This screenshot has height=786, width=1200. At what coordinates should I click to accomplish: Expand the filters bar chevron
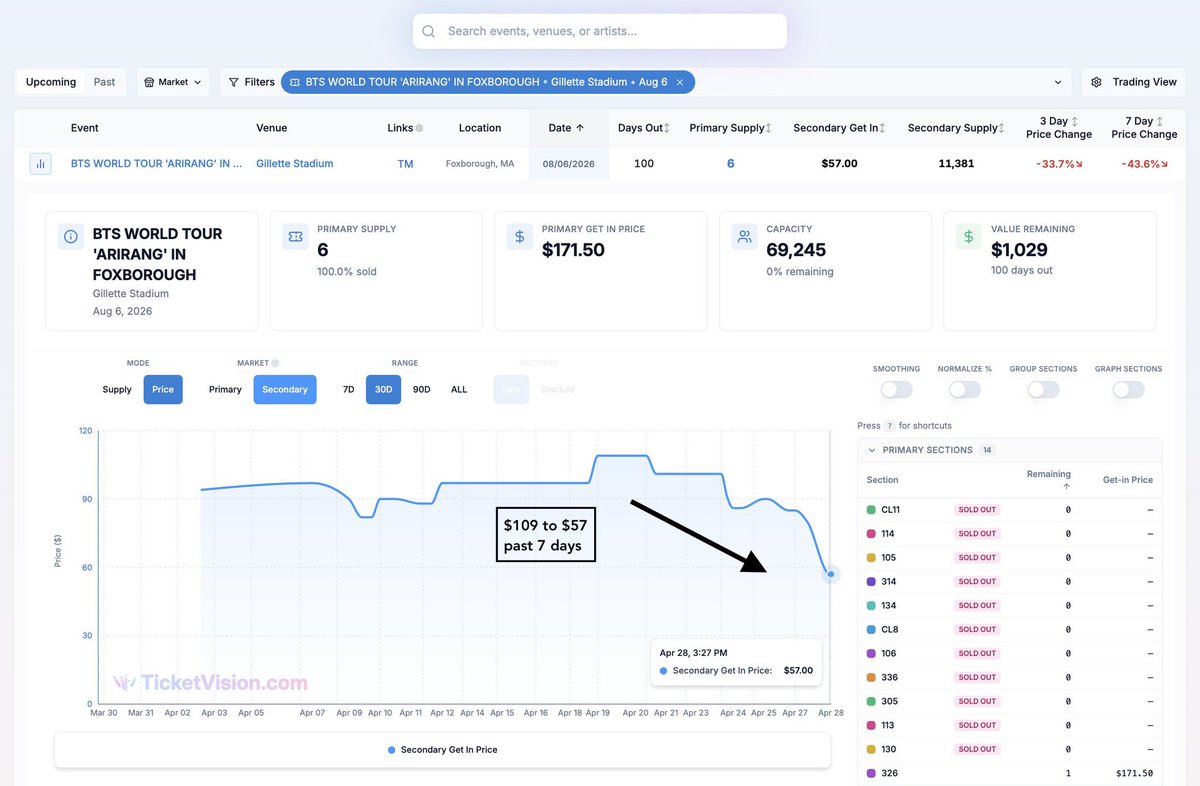tap(1058, 82)
